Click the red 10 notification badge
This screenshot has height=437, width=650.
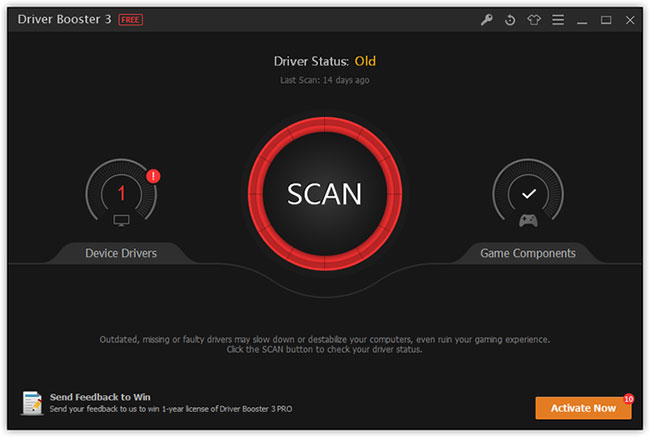click(628, 399)
